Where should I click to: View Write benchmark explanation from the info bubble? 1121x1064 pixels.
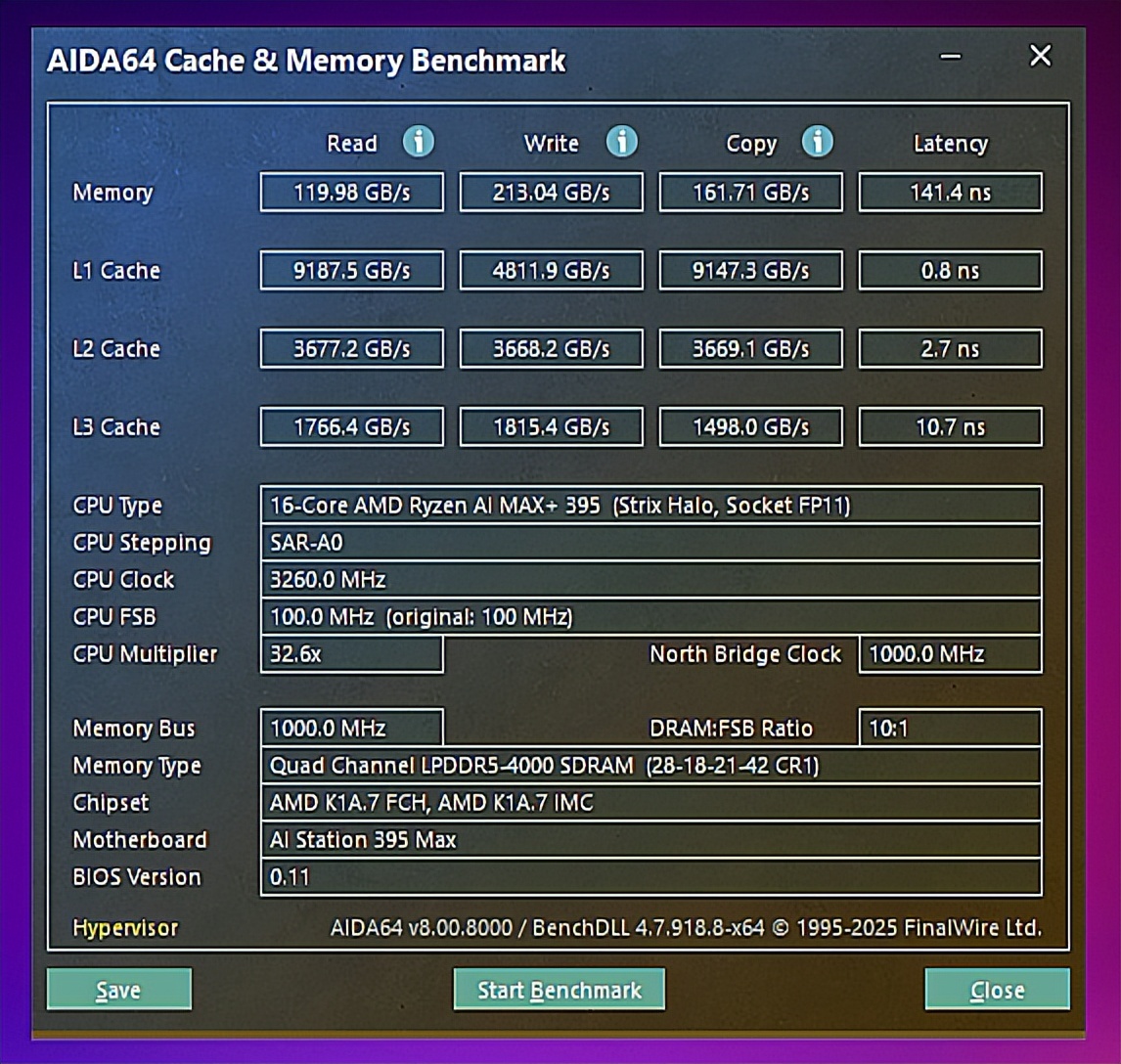pos(621,142)
